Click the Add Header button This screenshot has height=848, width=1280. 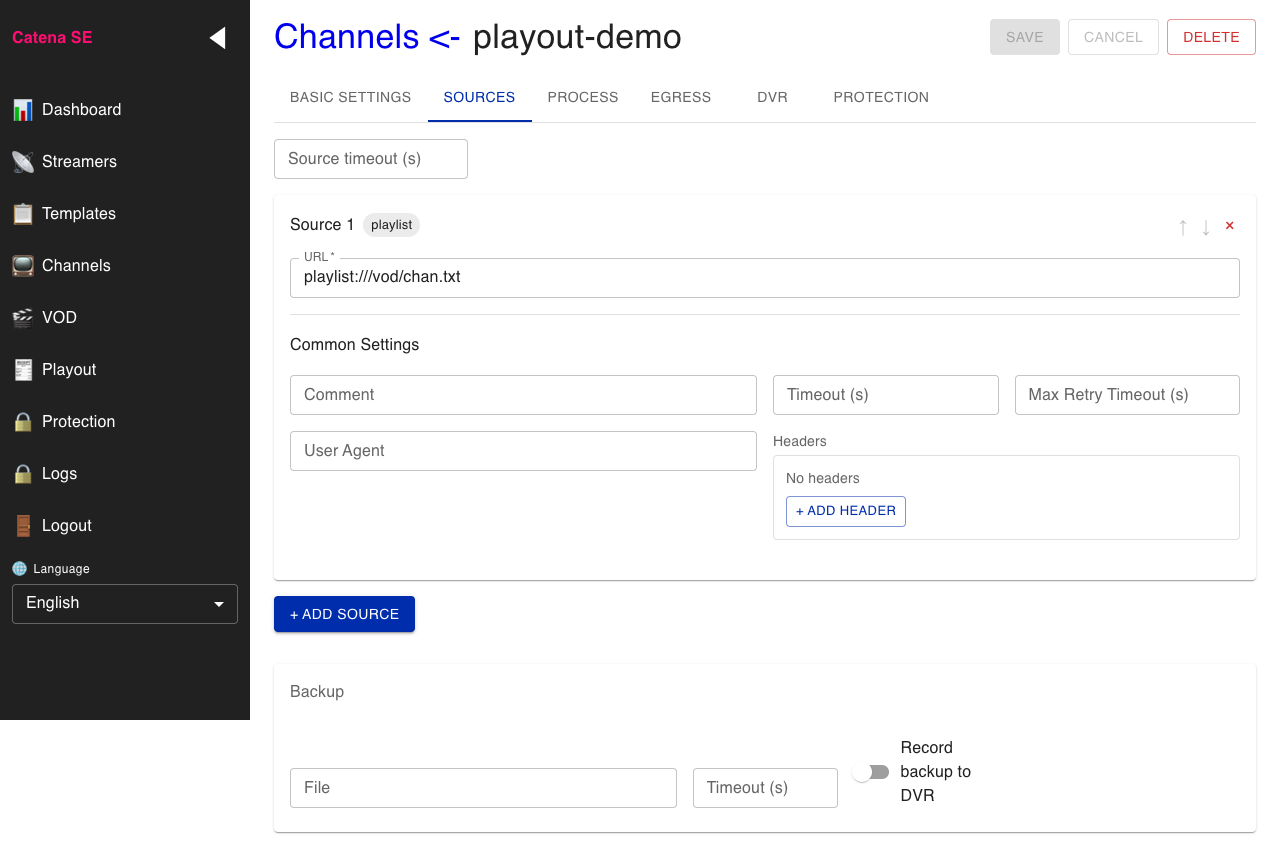[846, 511]
